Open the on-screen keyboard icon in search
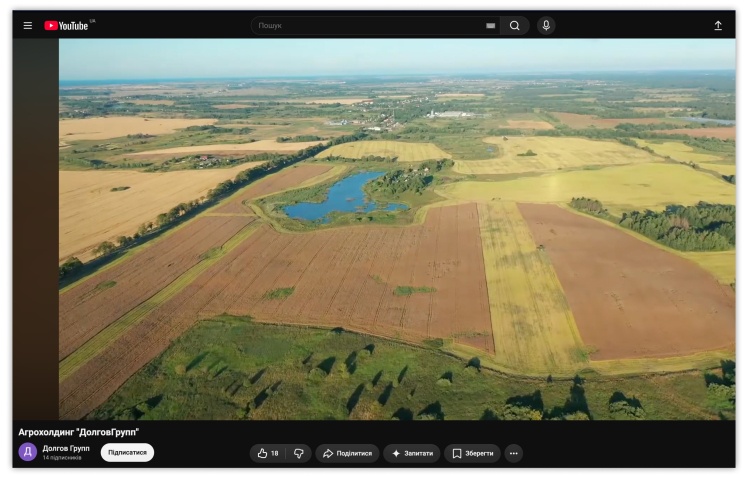The width and height of the screenshot is (748, 478). coord(490,26)
